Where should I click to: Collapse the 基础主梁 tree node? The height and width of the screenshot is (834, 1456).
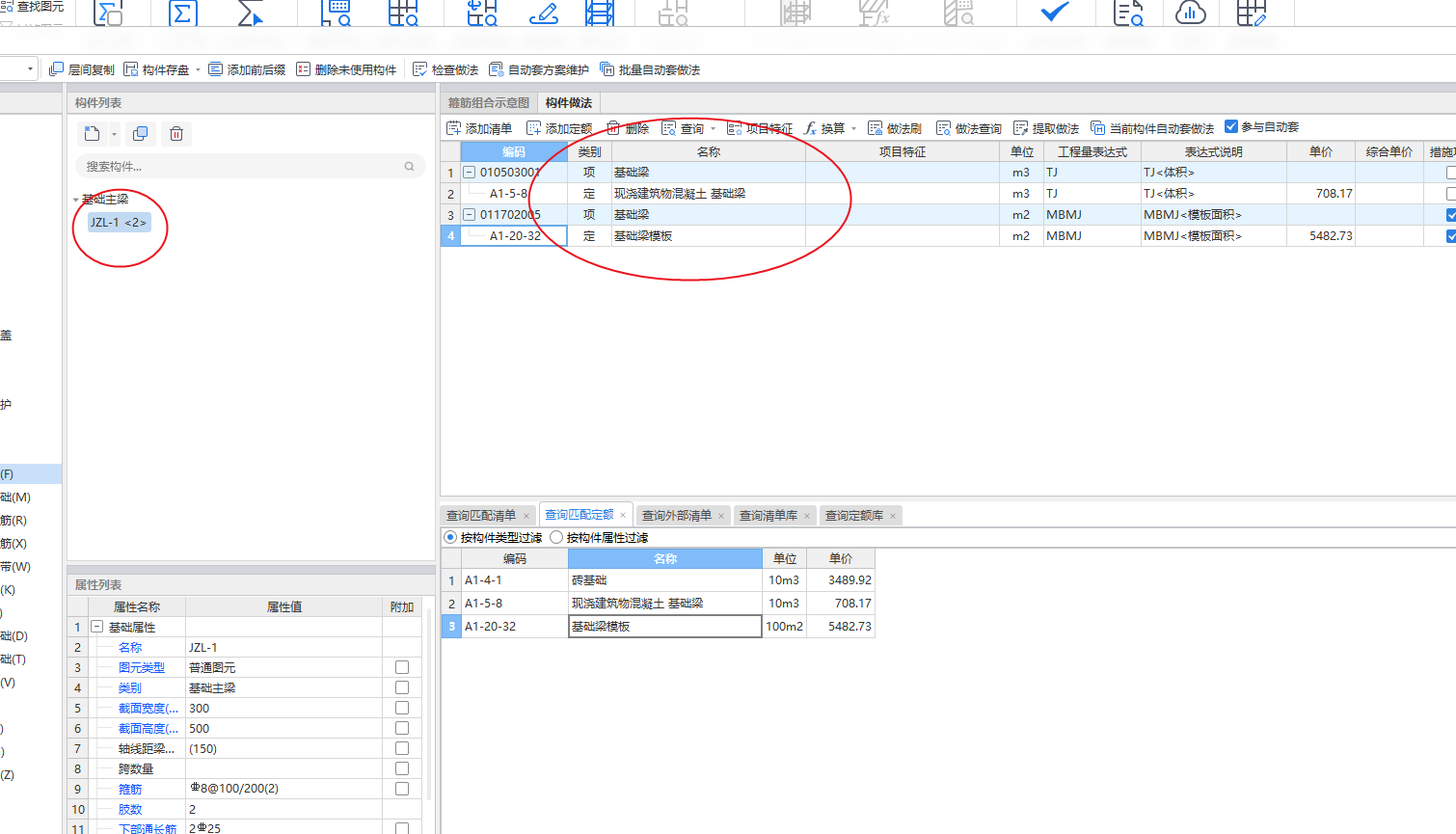[76, 200]
